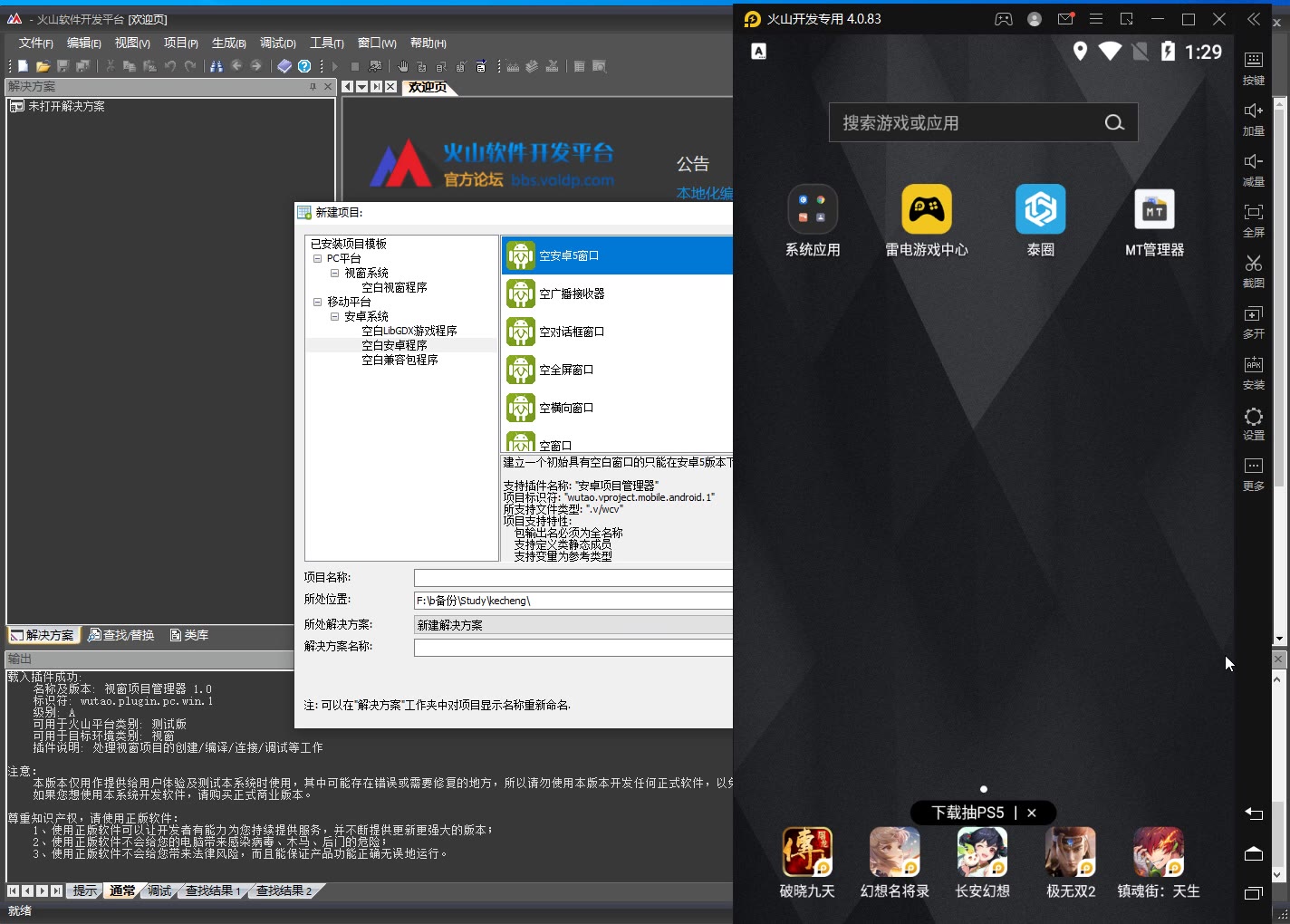Click the 下载抽PS5 banner link
The image size is (1290, 924).
(967, 813)
